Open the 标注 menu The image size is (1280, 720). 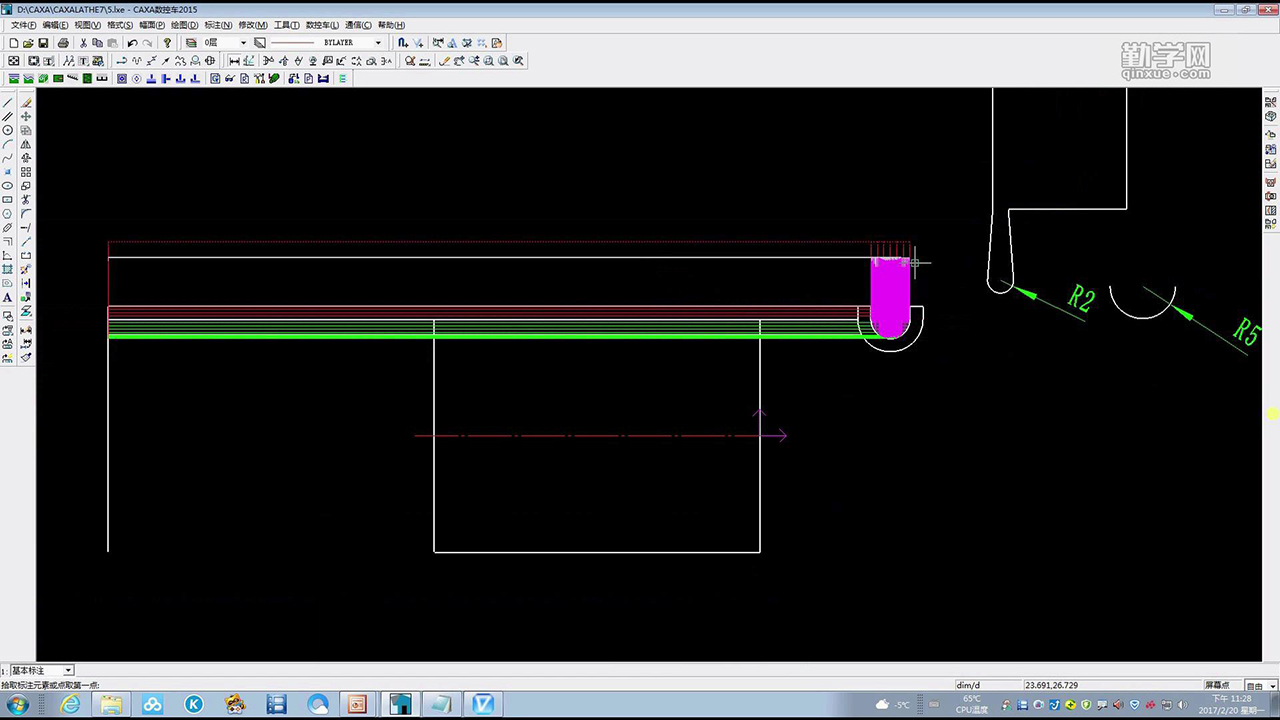pos(218,25)
